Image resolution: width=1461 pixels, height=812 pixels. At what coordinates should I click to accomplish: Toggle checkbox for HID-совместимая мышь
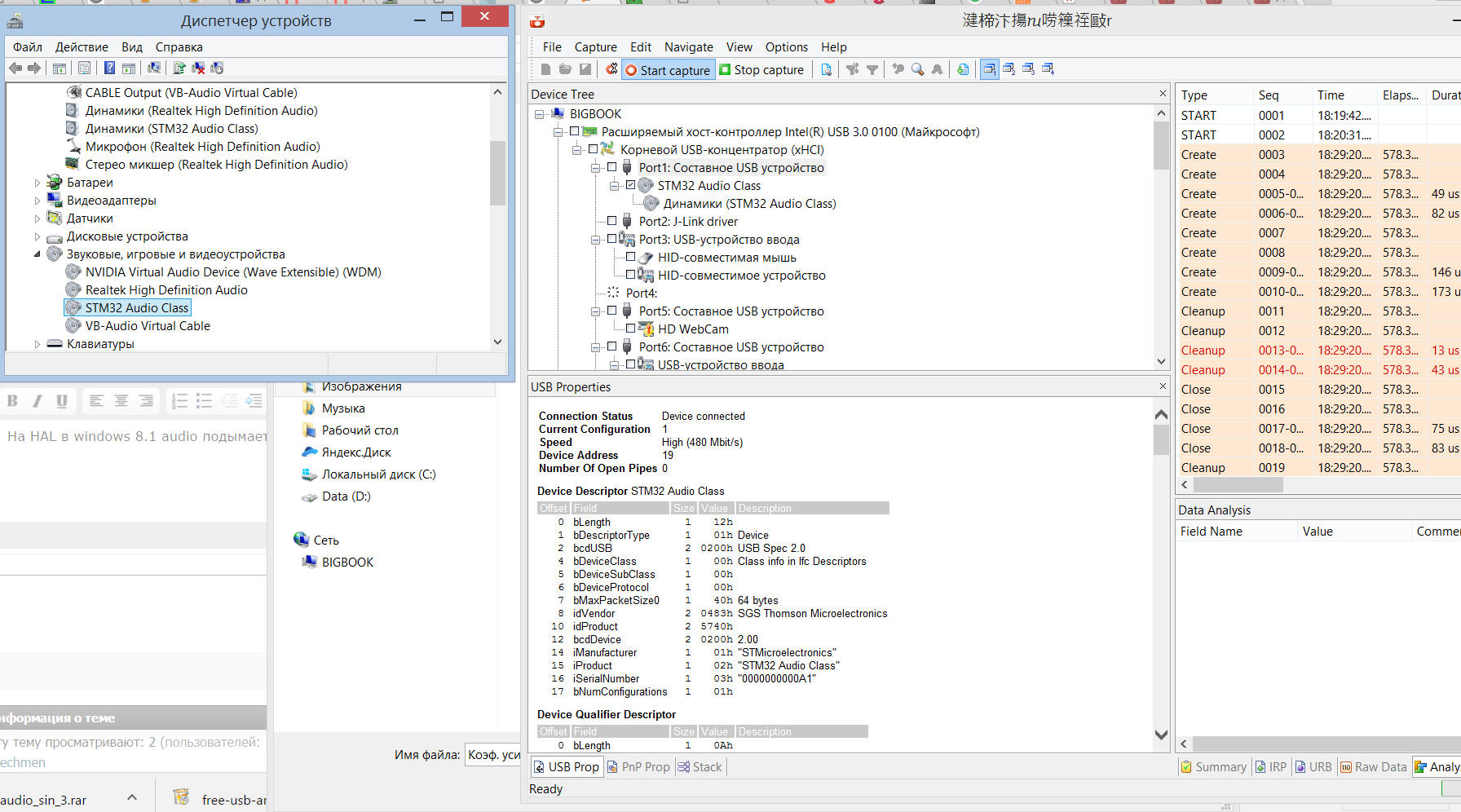[630, 257]
